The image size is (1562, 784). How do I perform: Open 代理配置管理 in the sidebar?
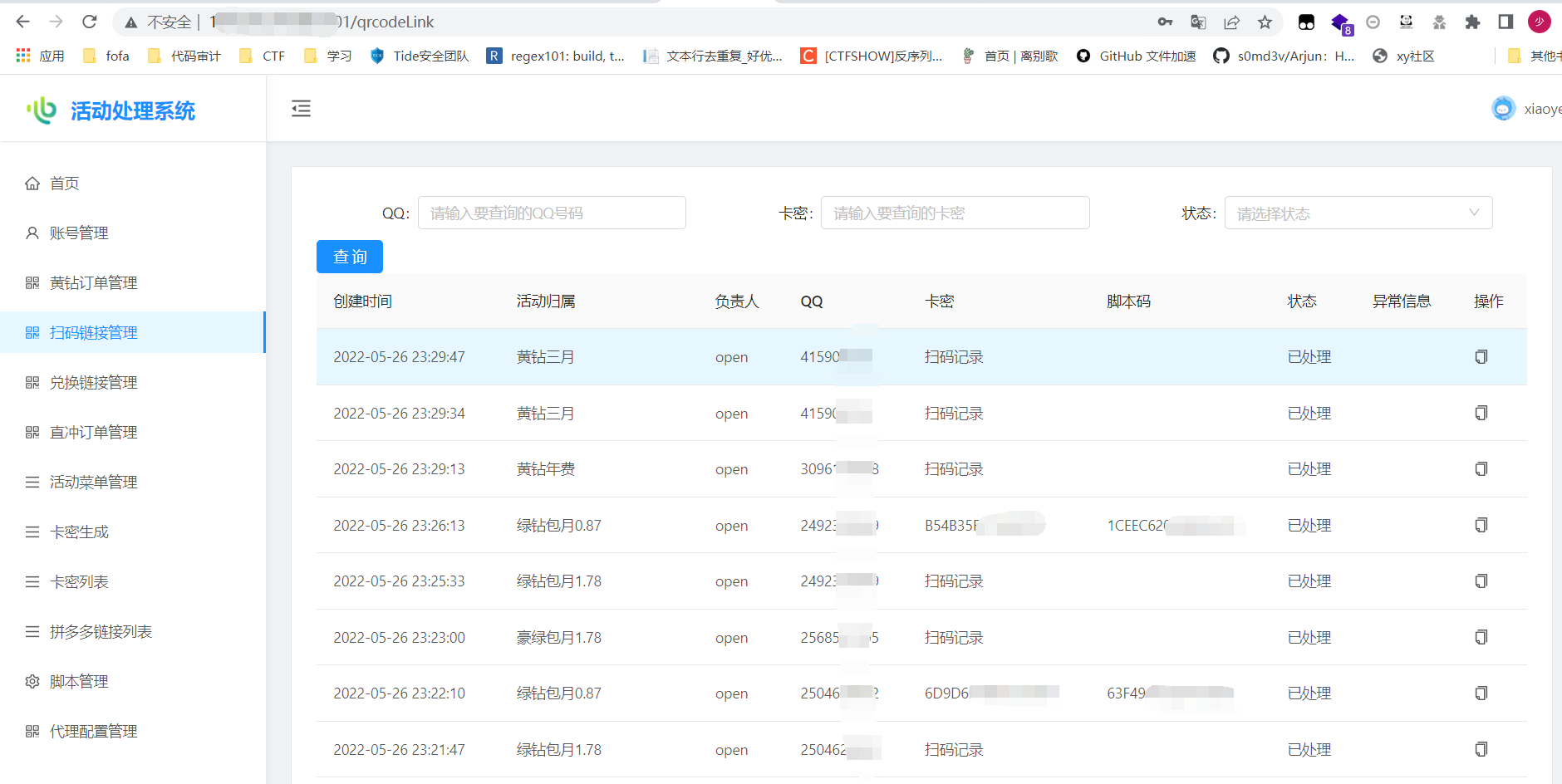click(x=133, y=731)
